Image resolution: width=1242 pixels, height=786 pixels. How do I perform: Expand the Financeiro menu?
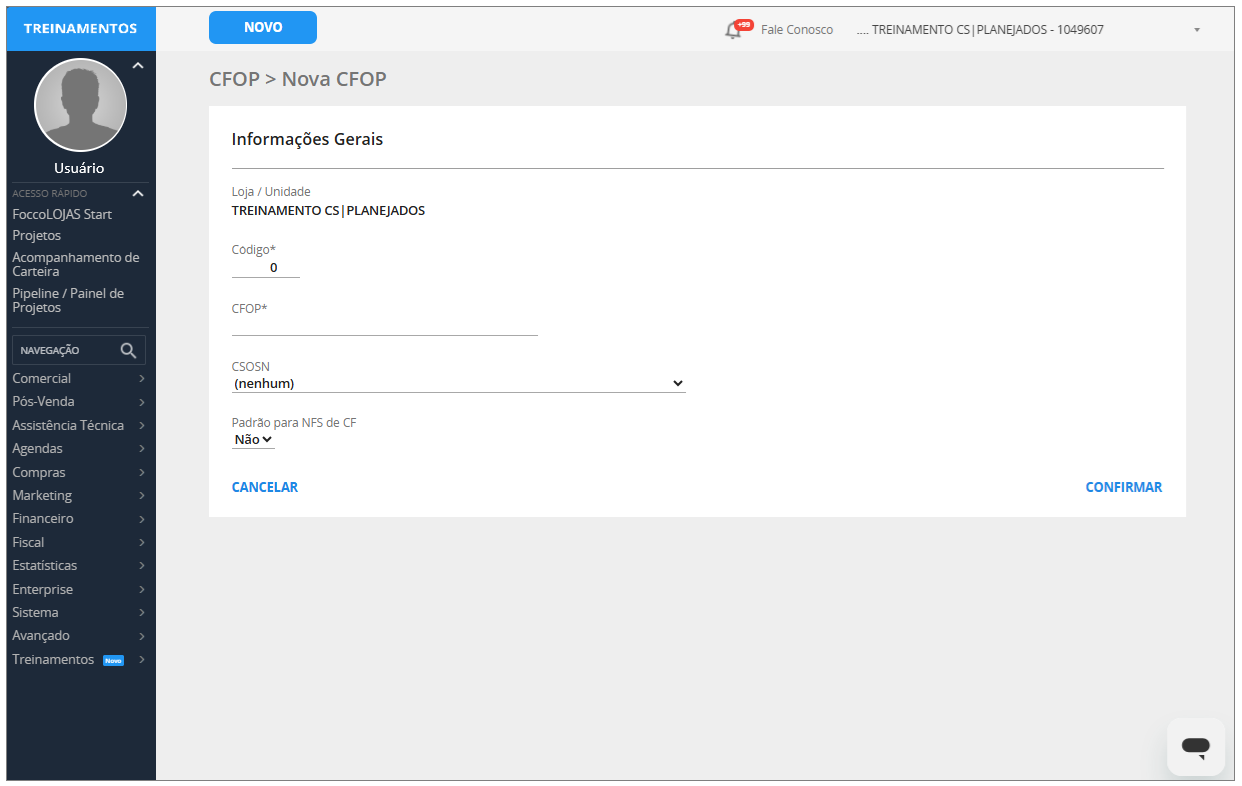coord(80,518)
